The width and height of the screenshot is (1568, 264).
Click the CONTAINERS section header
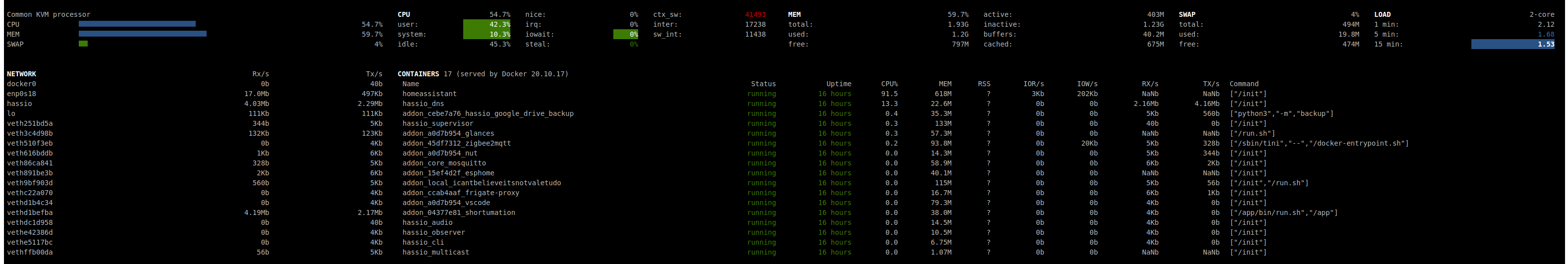point(418,74)
